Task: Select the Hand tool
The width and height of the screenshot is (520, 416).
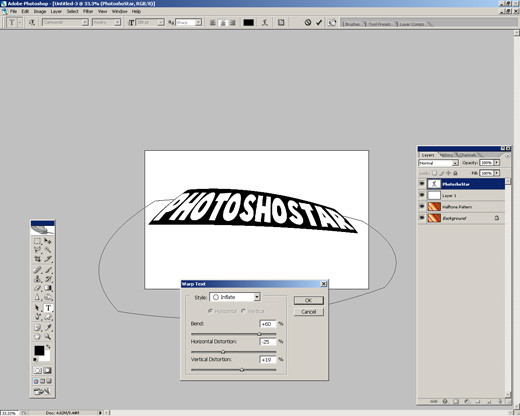Action: (37, 337)
